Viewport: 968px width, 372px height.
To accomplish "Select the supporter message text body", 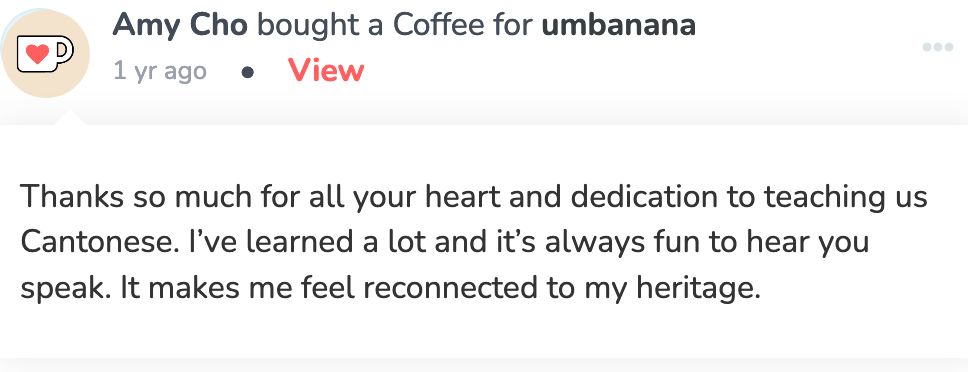I will pos(474,242).
